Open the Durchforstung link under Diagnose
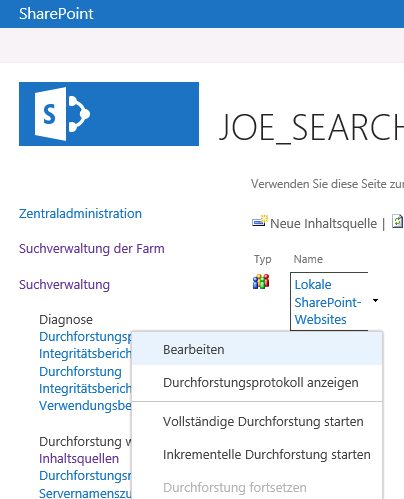404x499 pixels. coord(80,372)
